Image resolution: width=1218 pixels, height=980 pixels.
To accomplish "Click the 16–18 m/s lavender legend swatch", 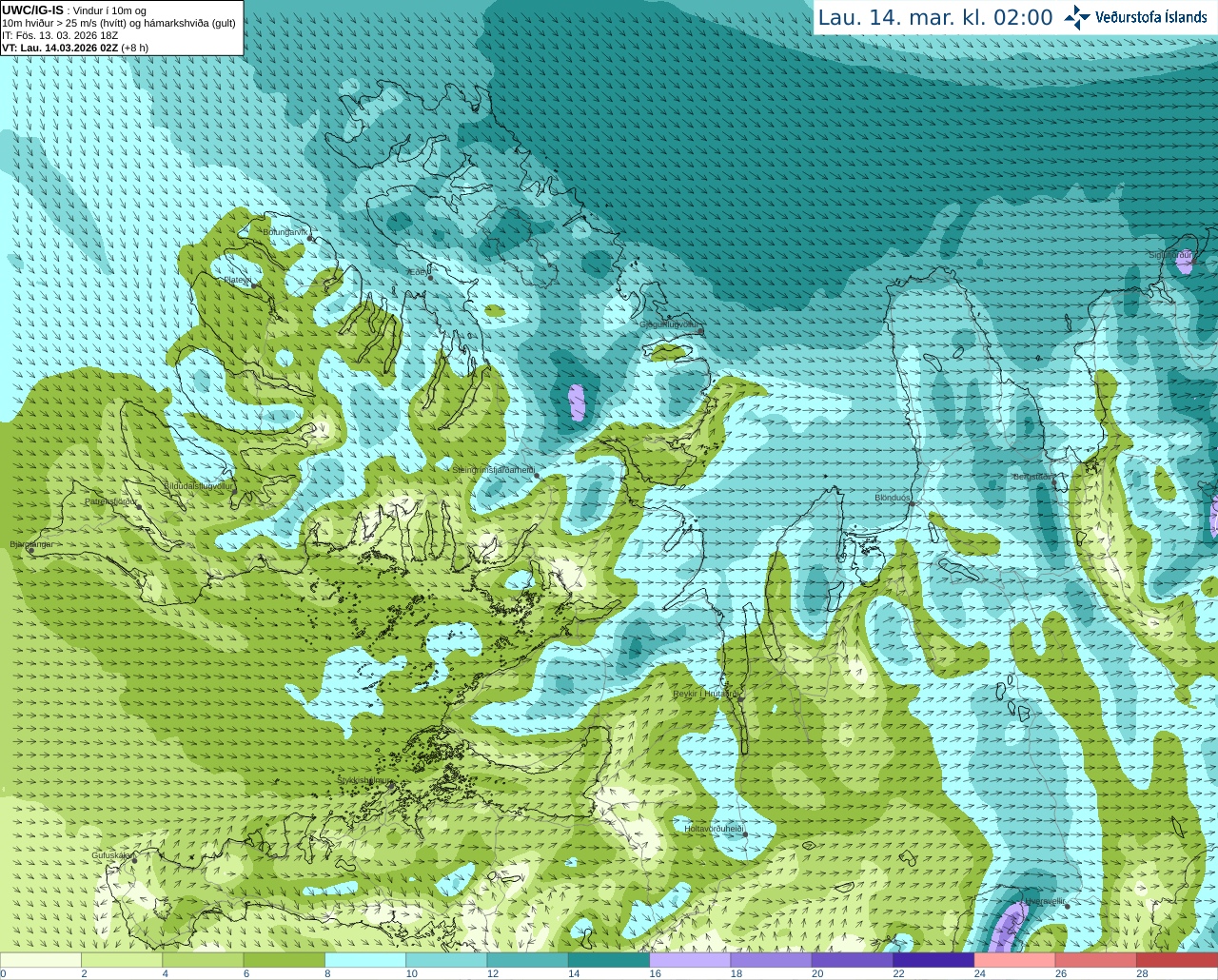I will tap(691, 960).
